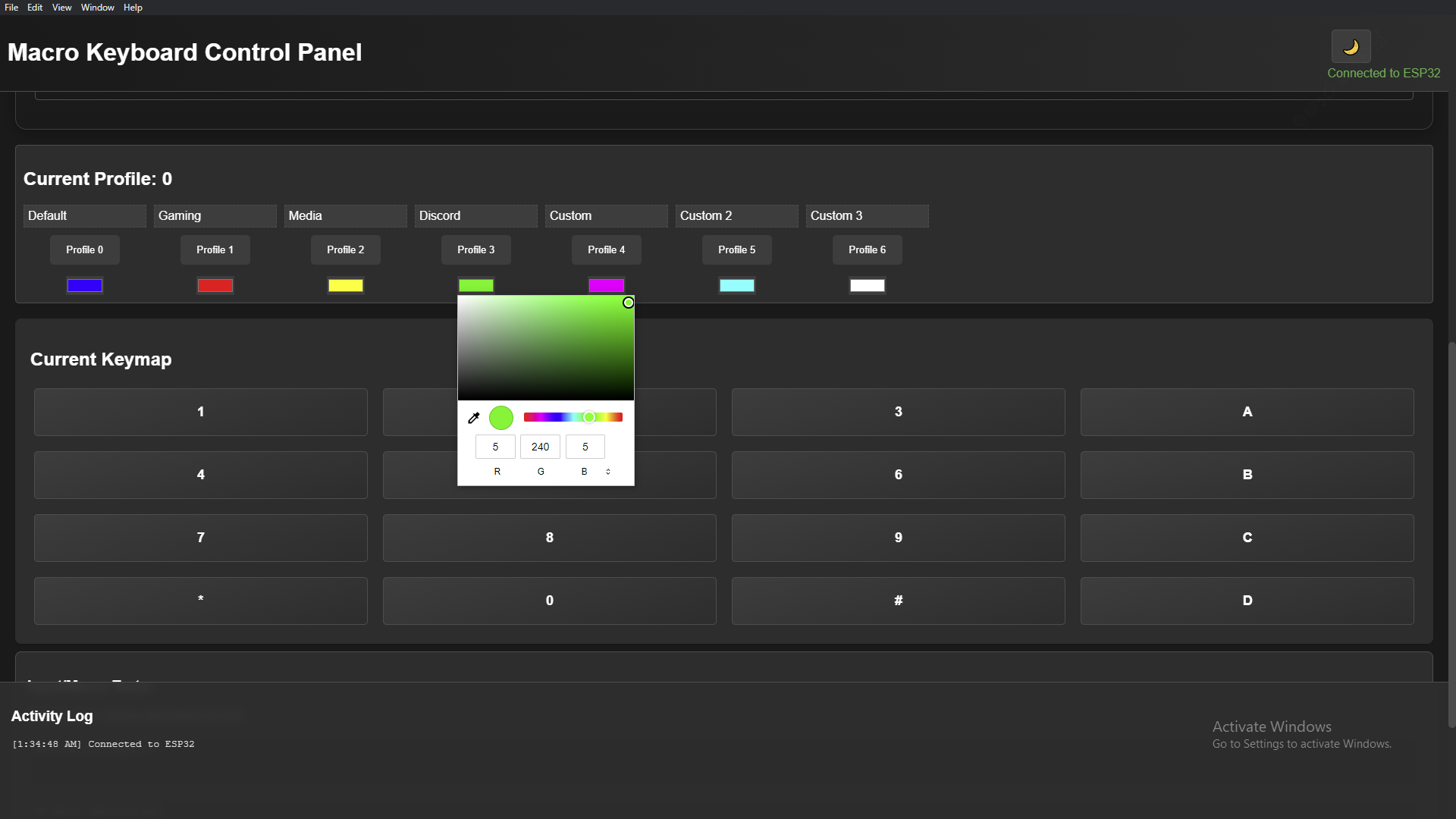Select the red swatch under the Gaming profile

tap(215, 285)
